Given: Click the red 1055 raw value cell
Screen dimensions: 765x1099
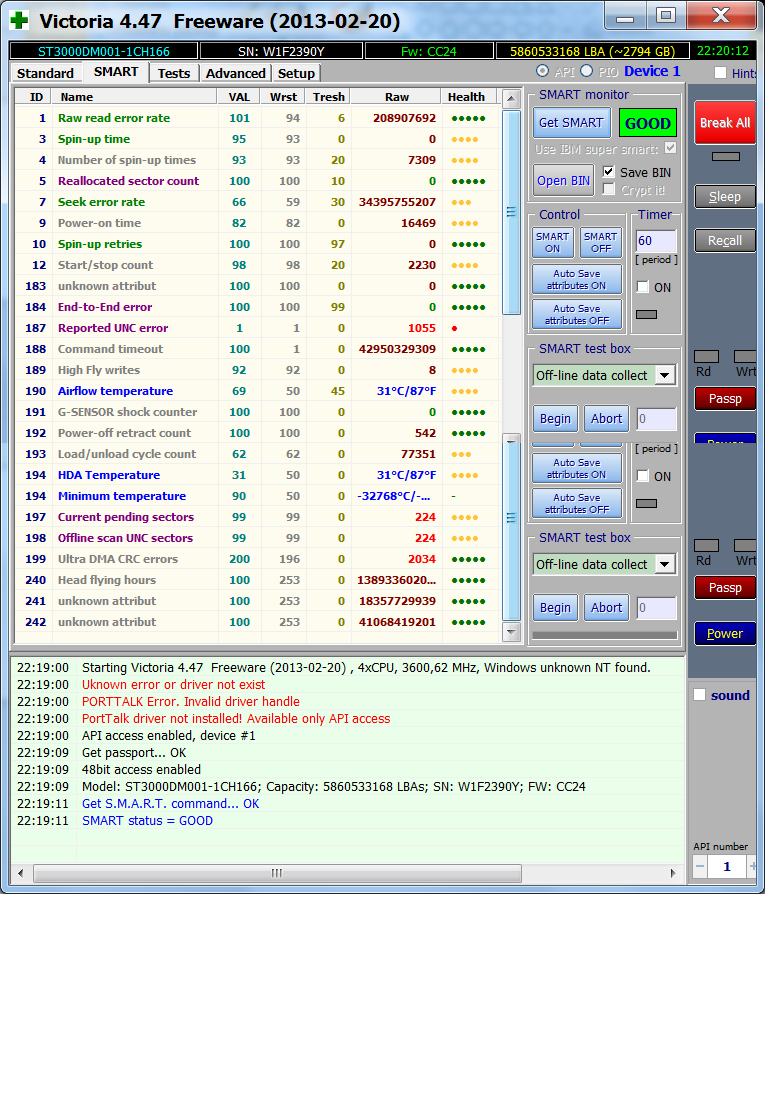Looking at the screenshot, I should click(396, 328).
